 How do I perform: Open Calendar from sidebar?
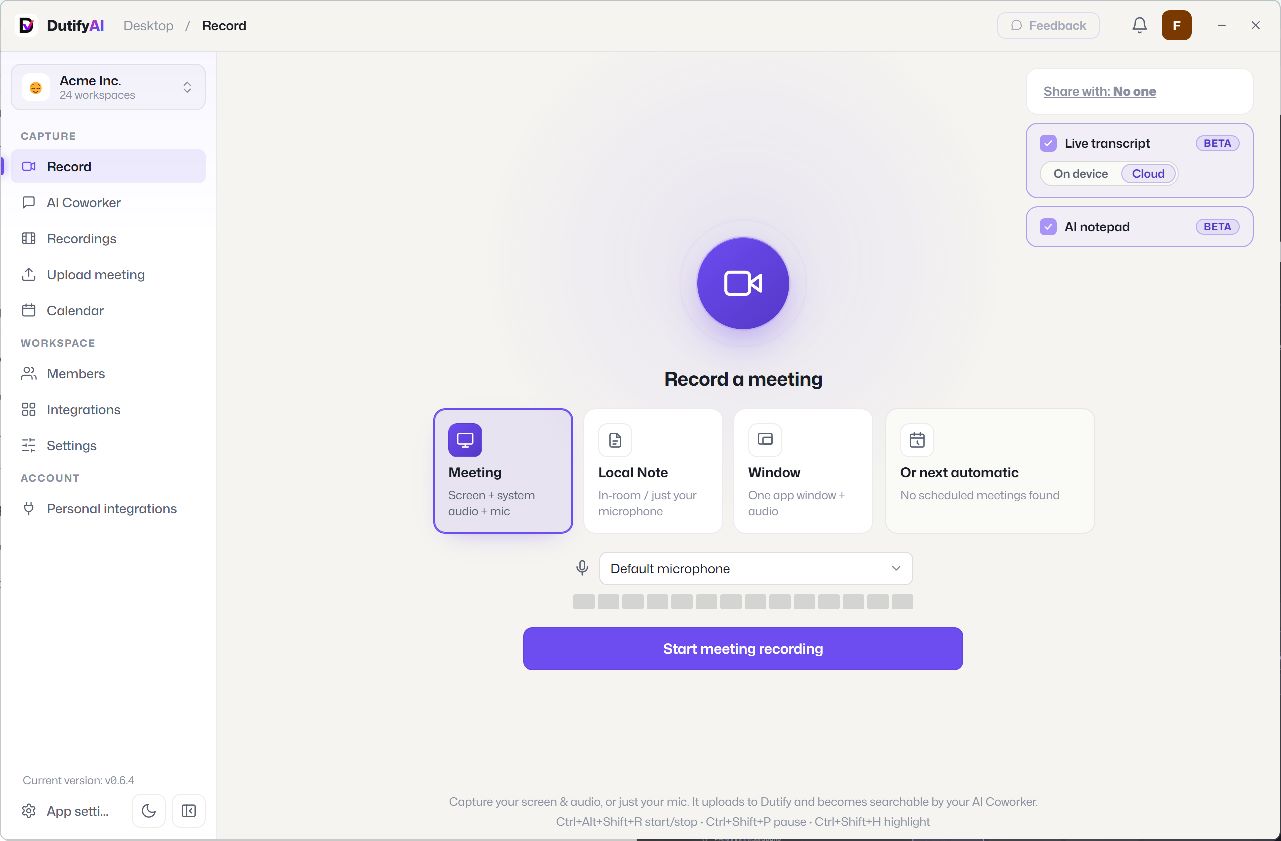click(108, 310)
